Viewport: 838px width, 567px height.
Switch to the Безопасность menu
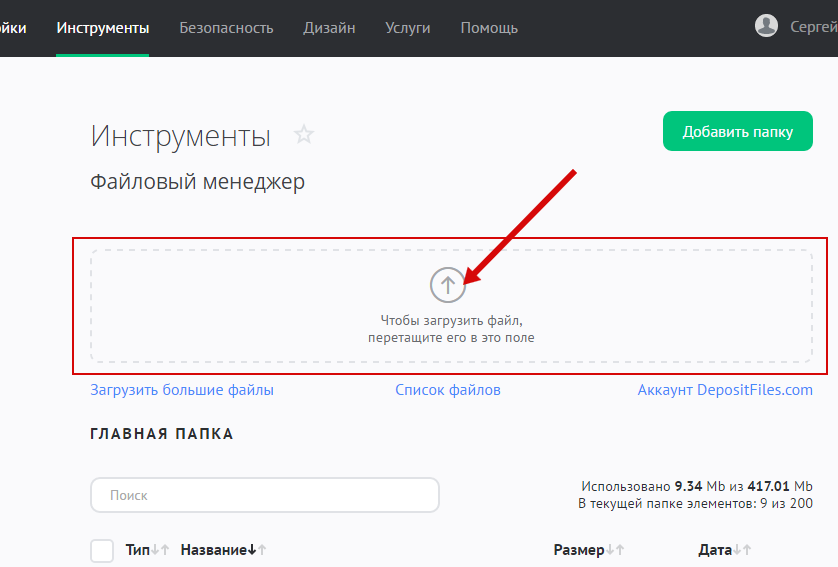[226, 28]
